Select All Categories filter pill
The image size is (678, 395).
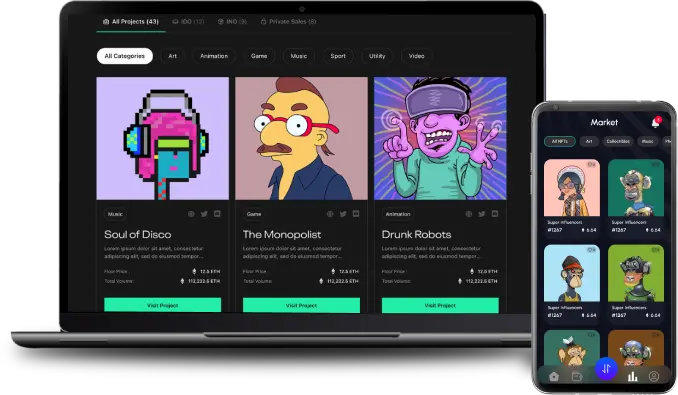click(x=125, y=56)
